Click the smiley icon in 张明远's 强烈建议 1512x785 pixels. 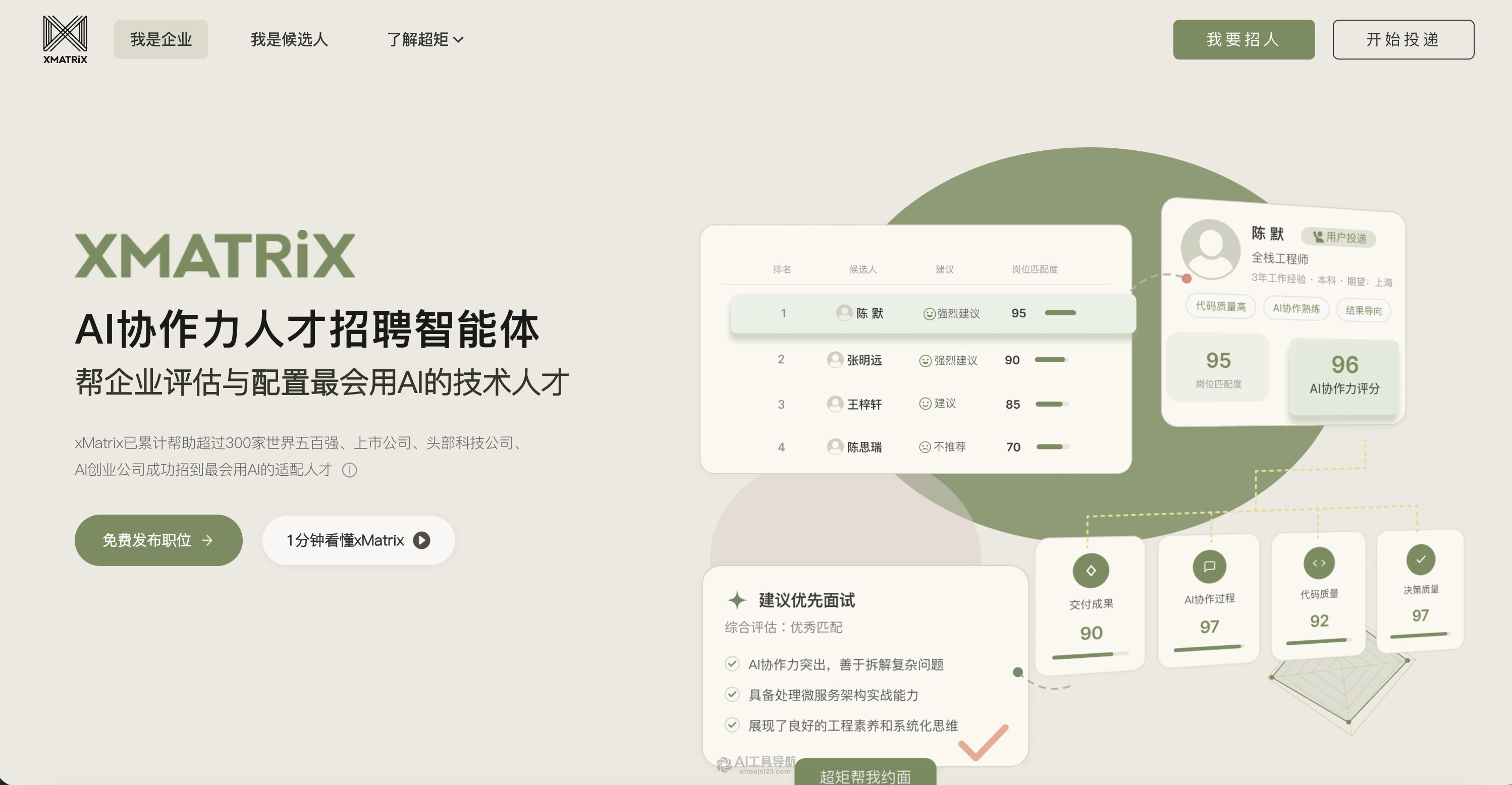pos(925,361)
